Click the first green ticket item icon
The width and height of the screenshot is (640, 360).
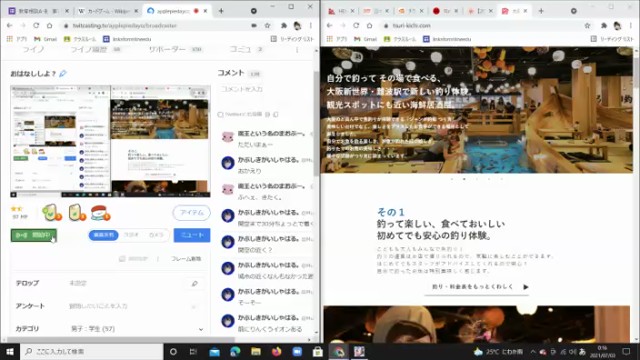point(52,213)
